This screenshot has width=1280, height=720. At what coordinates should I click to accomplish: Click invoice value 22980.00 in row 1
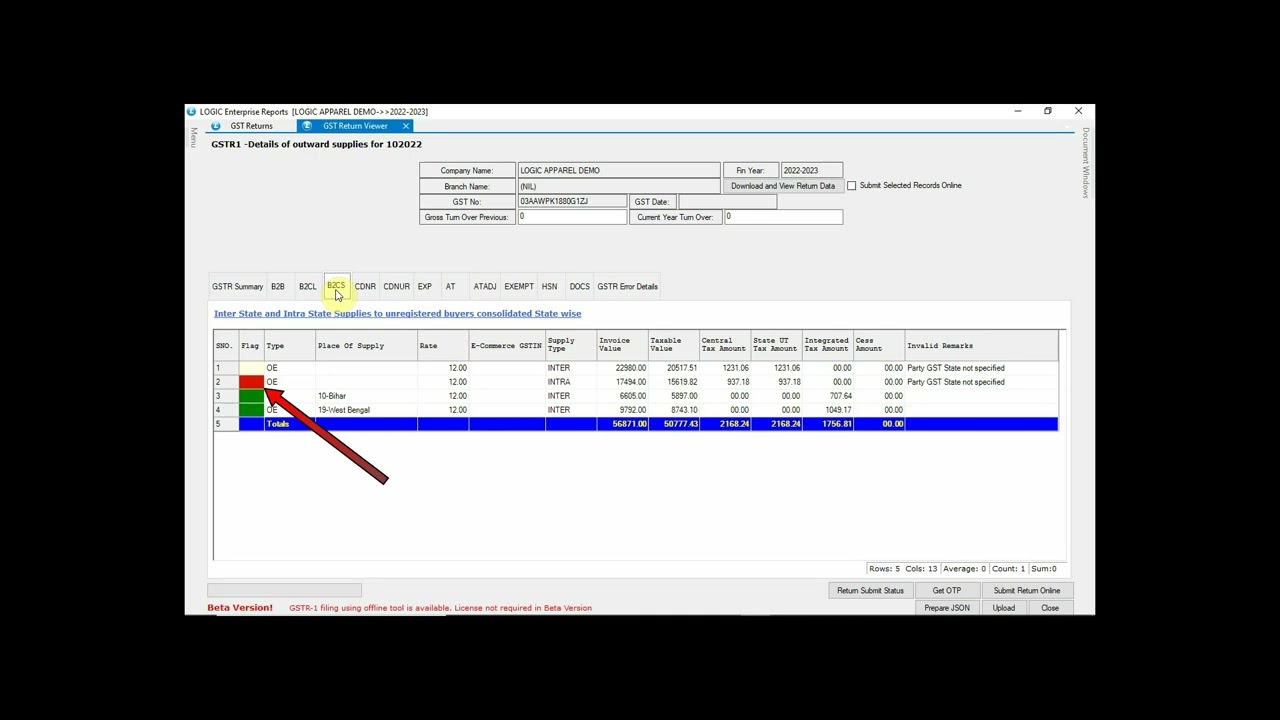click(622, 368)
